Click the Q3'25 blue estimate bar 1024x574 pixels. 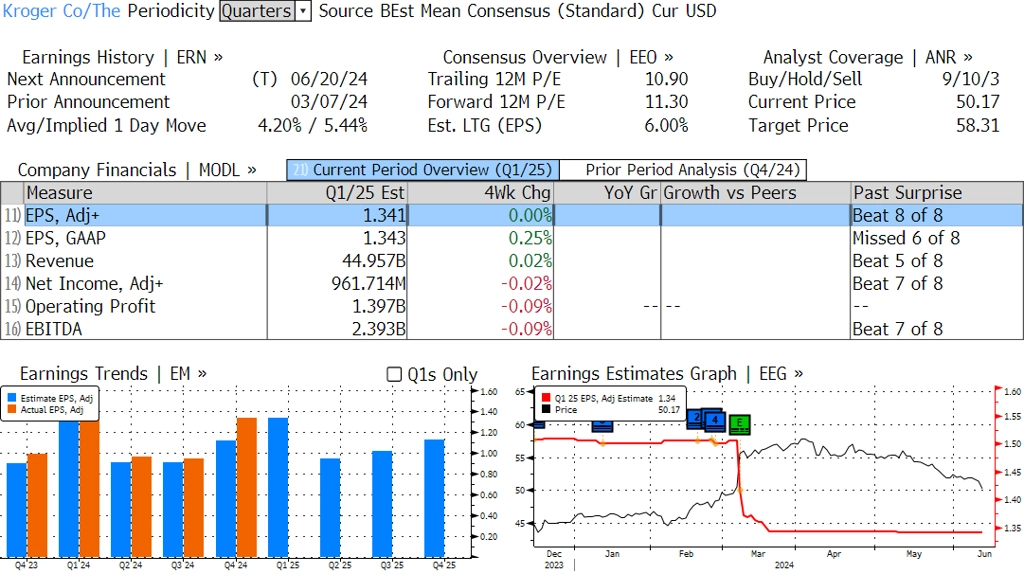tap(383, 504)
